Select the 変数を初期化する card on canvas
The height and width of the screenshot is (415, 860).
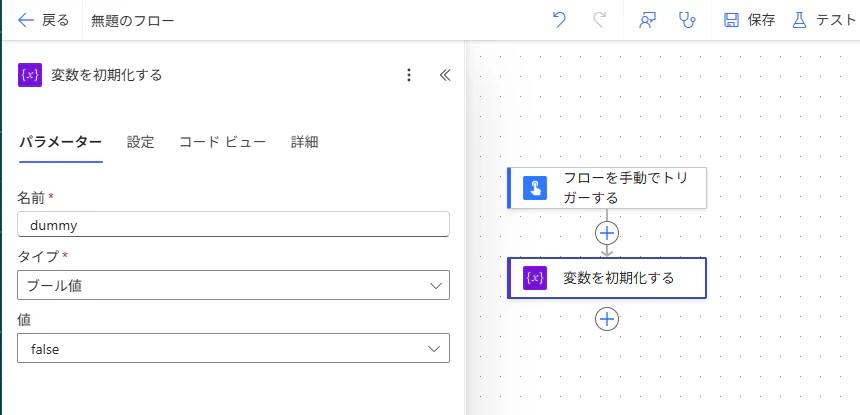click(x=607, y=278)
